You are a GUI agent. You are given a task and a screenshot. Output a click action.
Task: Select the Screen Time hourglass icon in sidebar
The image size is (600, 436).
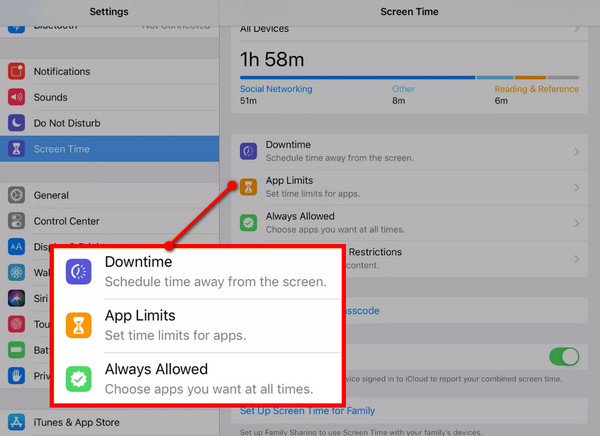click(16, 149)
